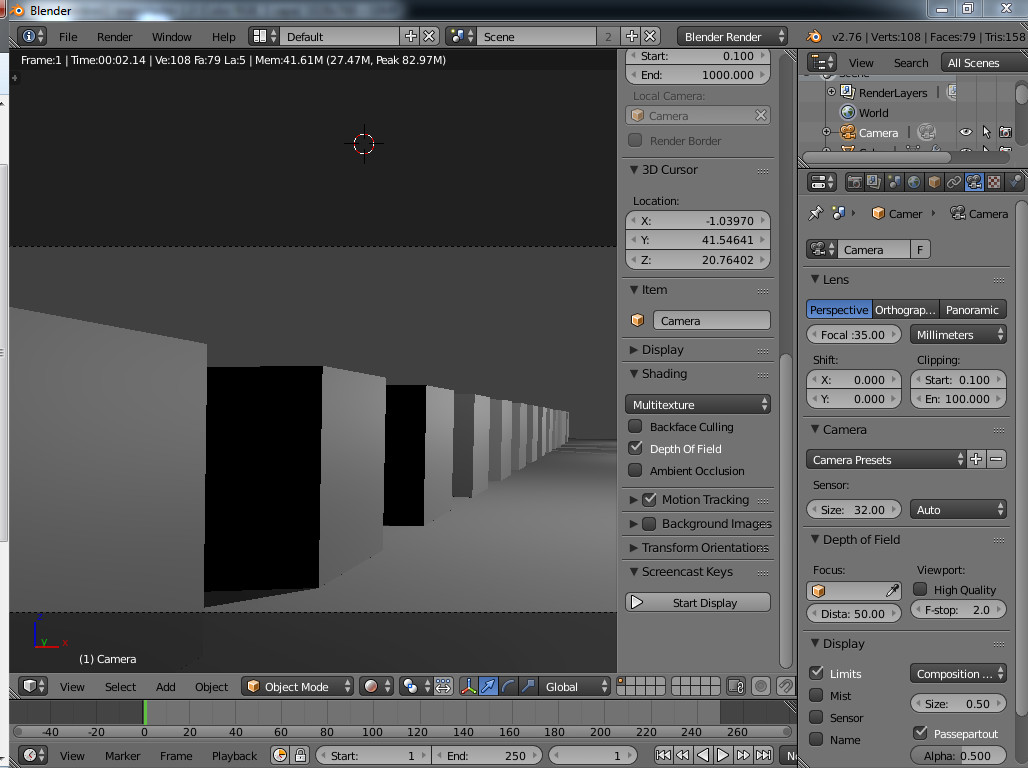Switch to the Object properties cube tab

(934, 182)
